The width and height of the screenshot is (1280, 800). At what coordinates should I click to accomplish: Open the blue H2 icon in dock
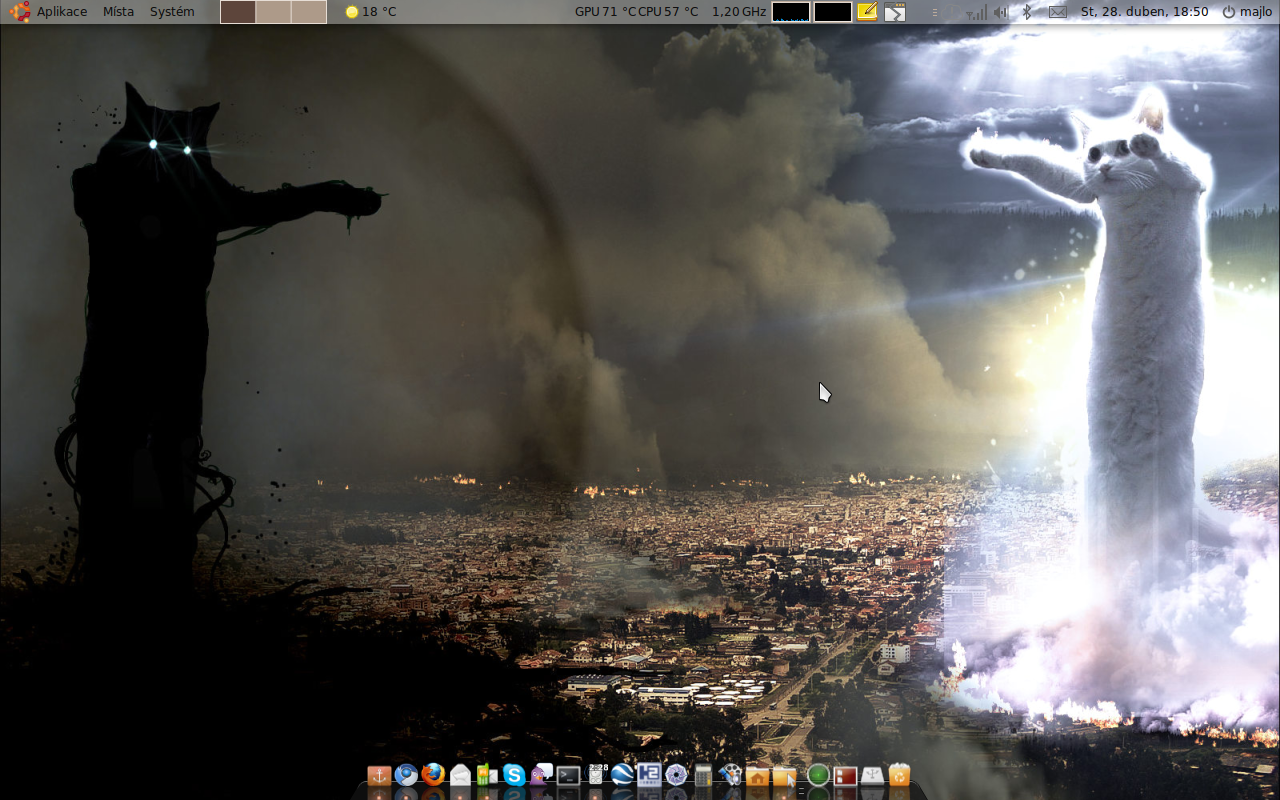649,775
